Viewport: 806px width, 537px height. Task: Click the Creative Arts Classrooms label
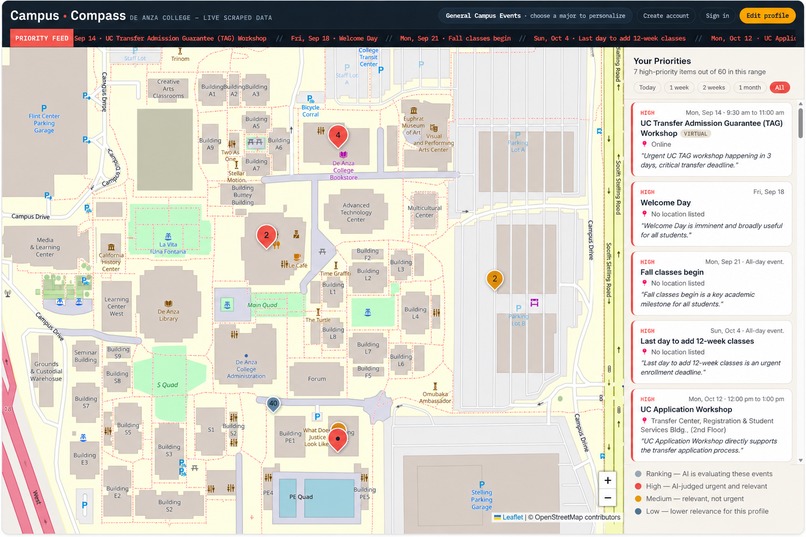tap(168, 88)
